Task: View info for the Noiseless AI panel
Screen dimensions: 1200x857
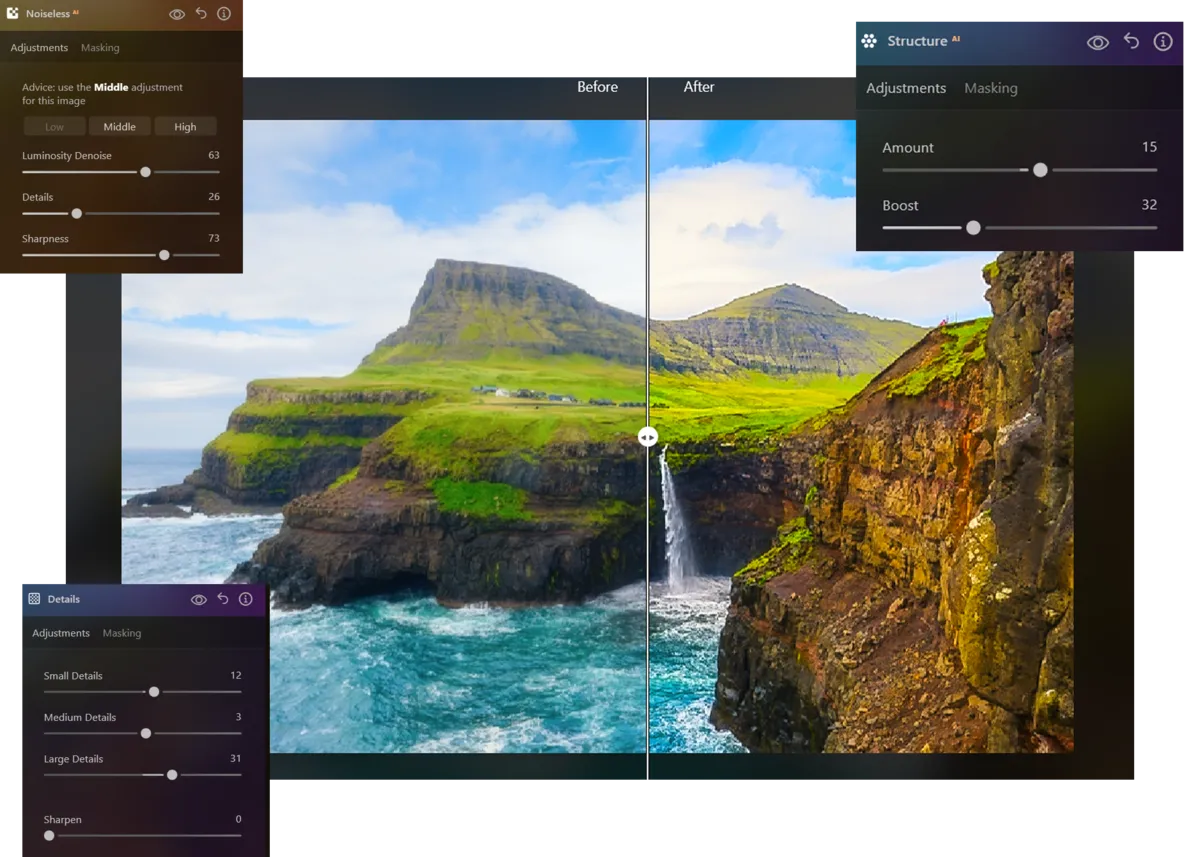Action: pos(224,14)
